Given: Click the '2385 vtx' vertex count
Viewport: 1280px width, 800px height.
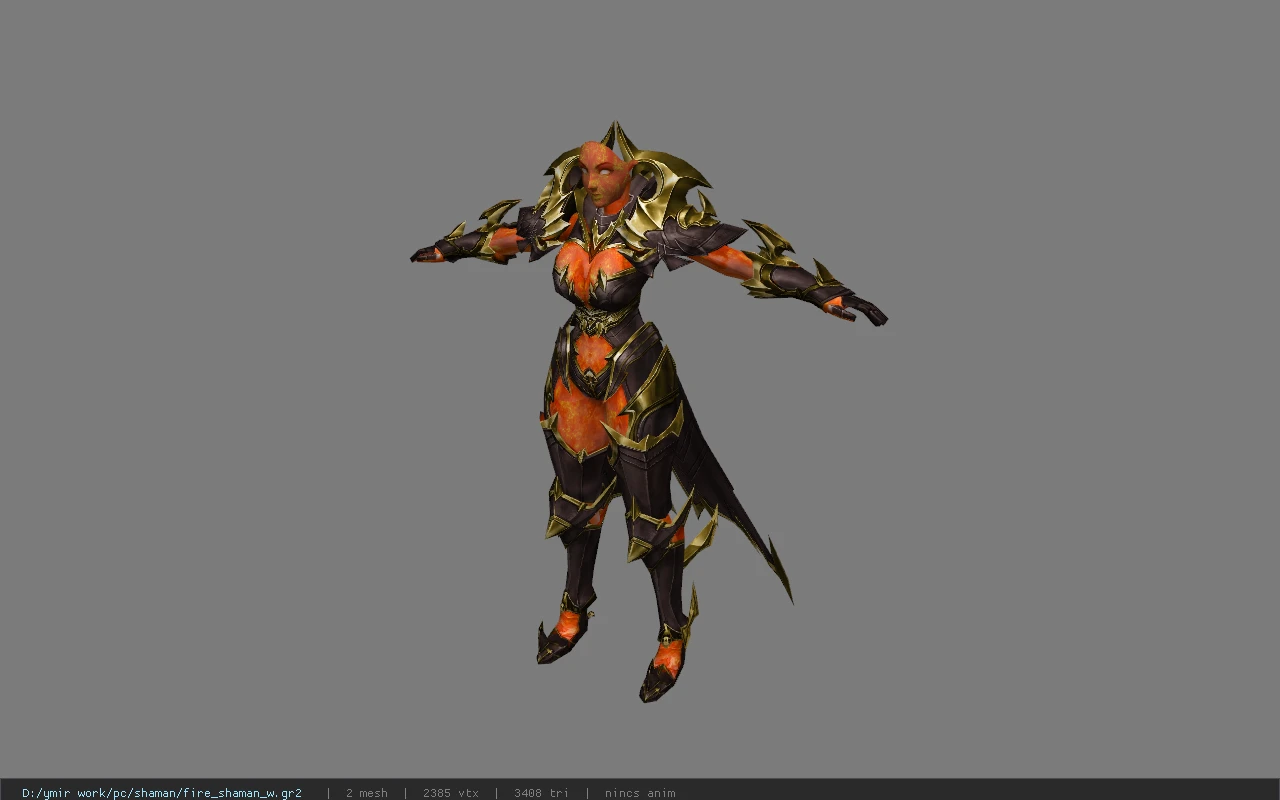Looking at the screenshot, I should [451, 793].
